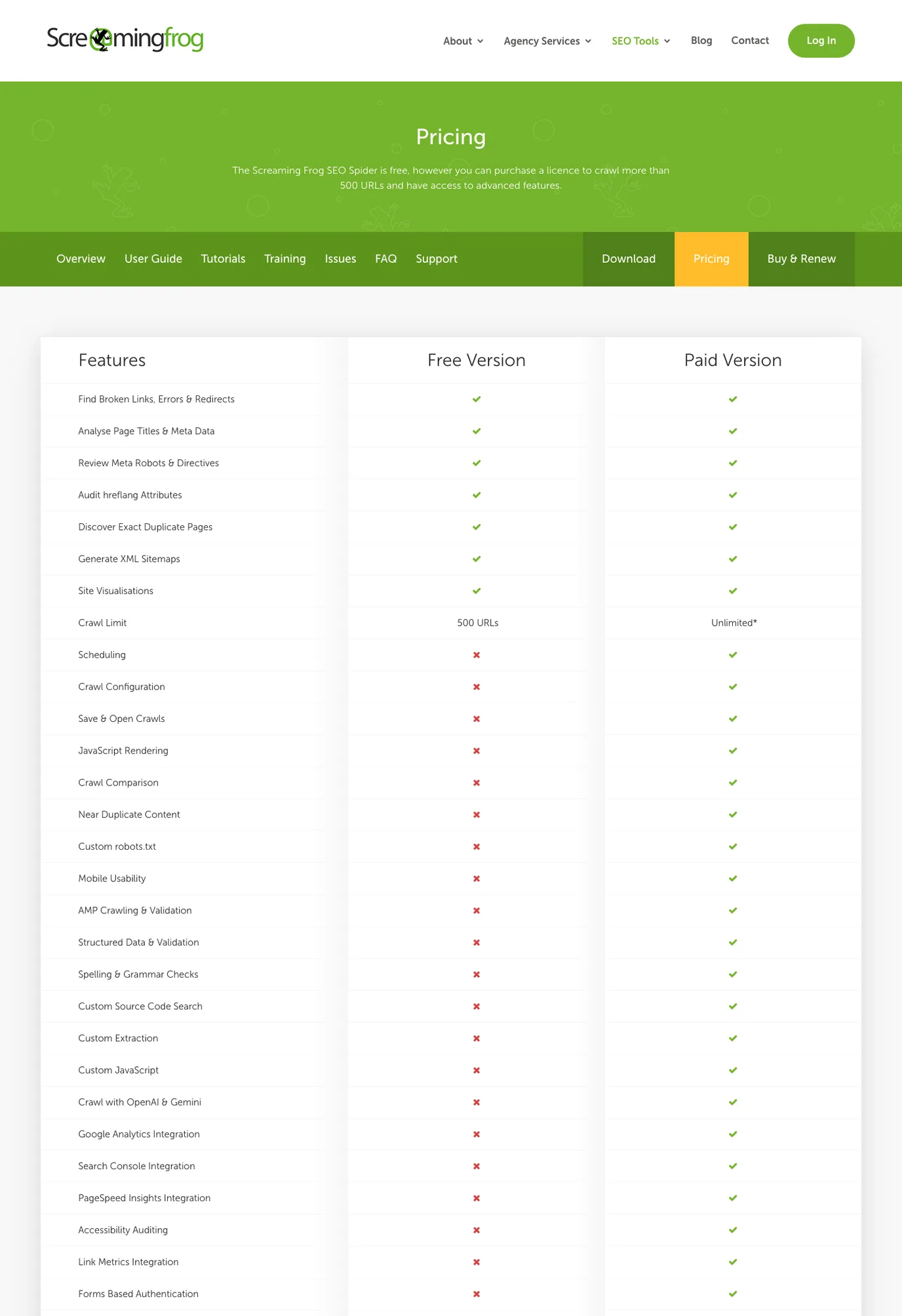The height and width of the screenshot is (1316, 902).
Task: Open the FAQ tab
Action: tap(386, 259)
